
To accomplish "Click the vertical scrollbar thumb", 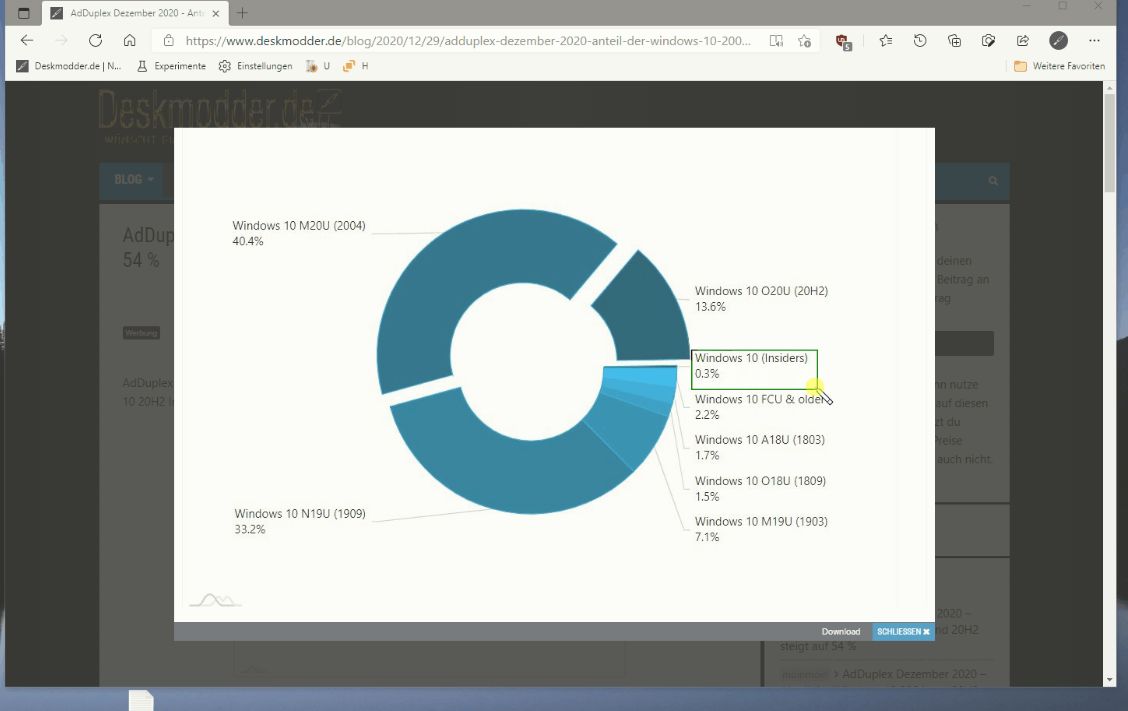I will pos(1109,142).
